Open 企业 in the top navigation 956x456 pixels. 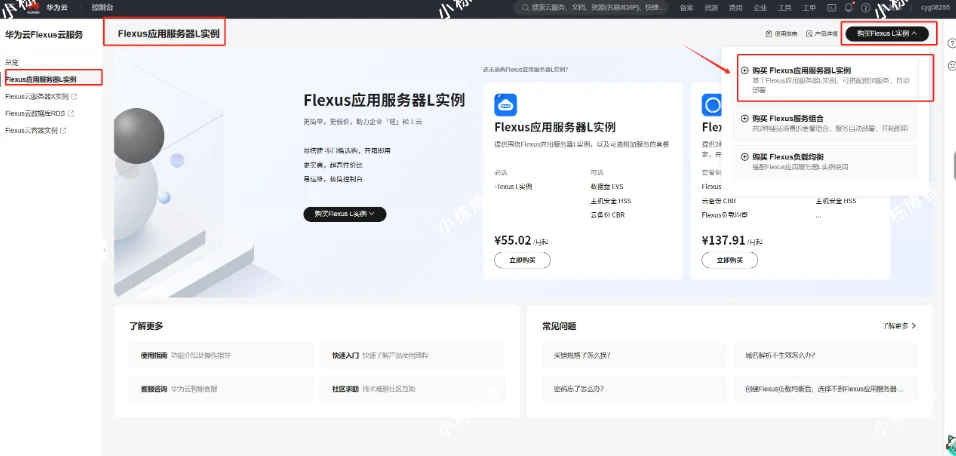pos(760,8)
